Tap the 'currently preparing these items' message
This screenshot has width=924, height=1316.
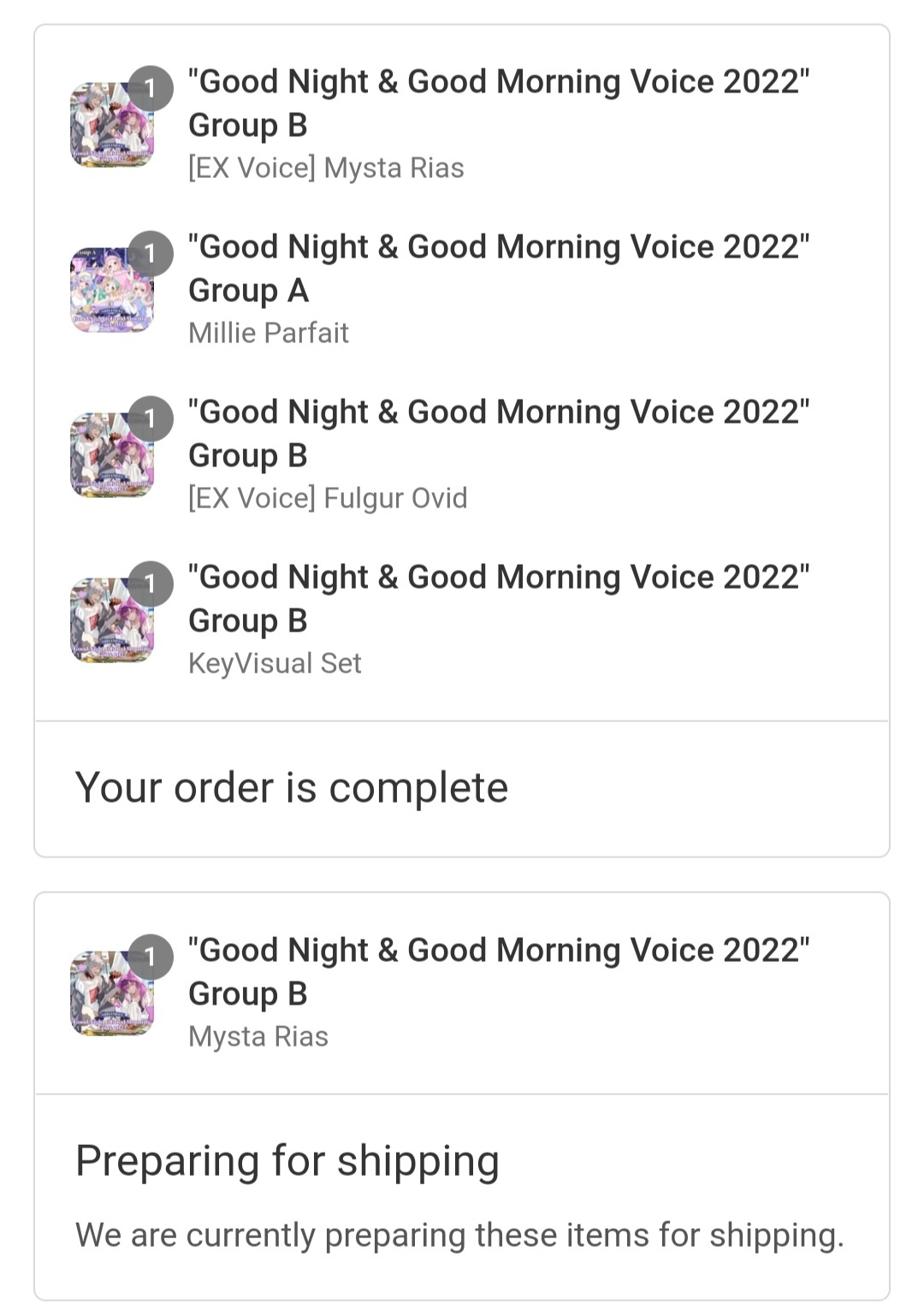pyautogui.click(x=460, y=1235)
